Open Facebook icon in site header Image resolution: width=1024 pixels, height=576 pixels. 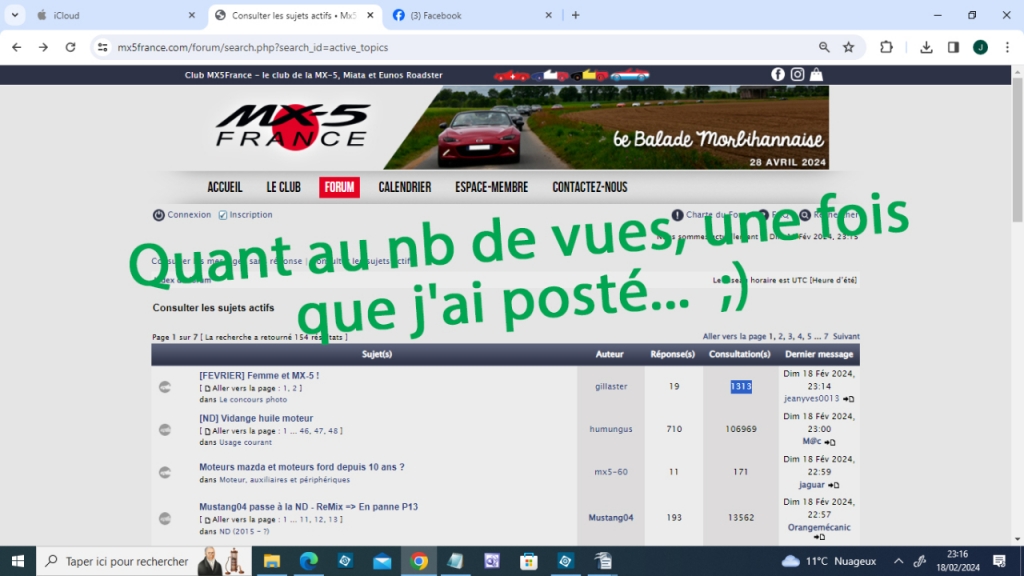(x=777, y=74)
